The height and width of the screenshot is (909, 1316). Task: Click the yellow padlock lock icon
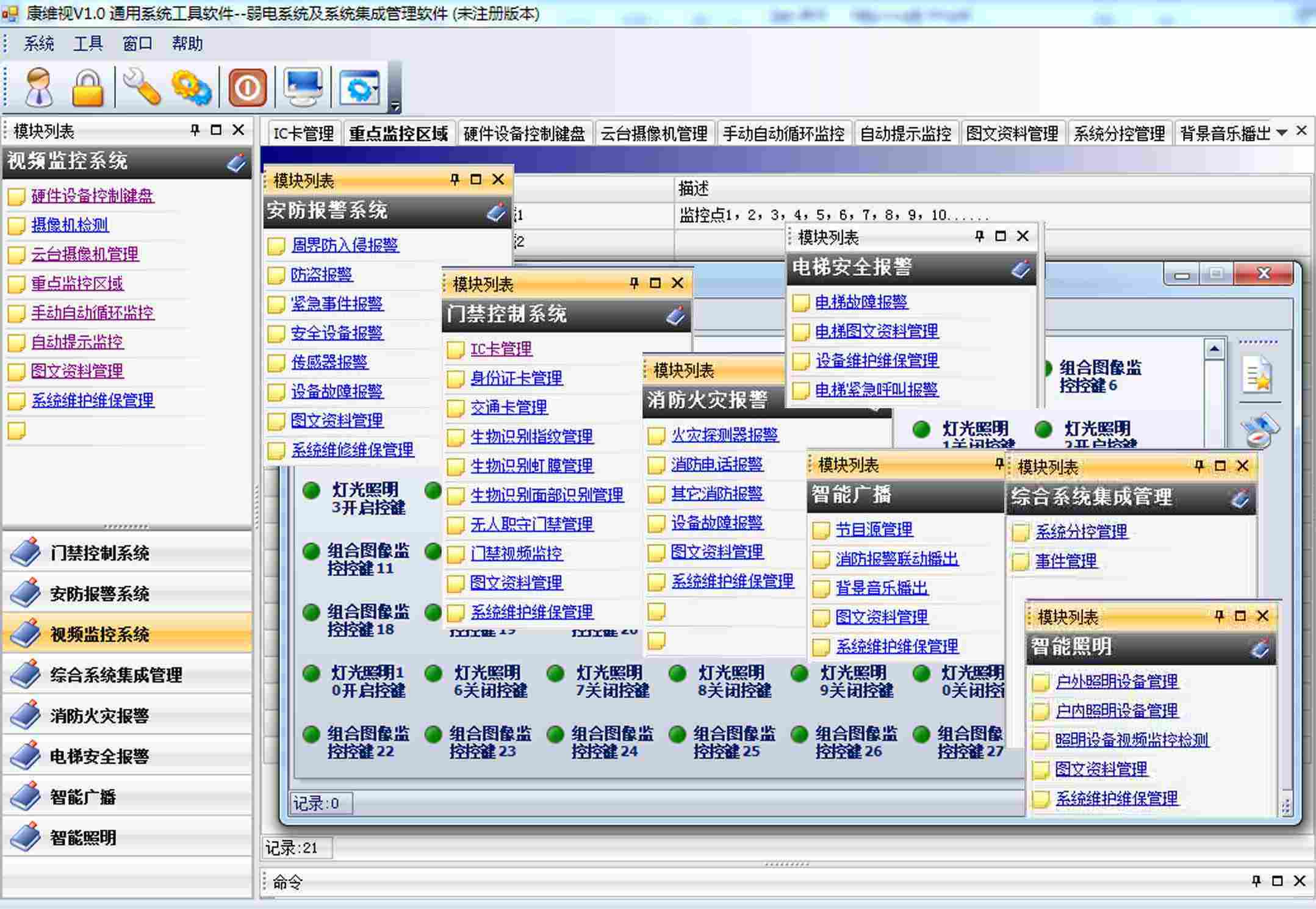tap(88, 88)
